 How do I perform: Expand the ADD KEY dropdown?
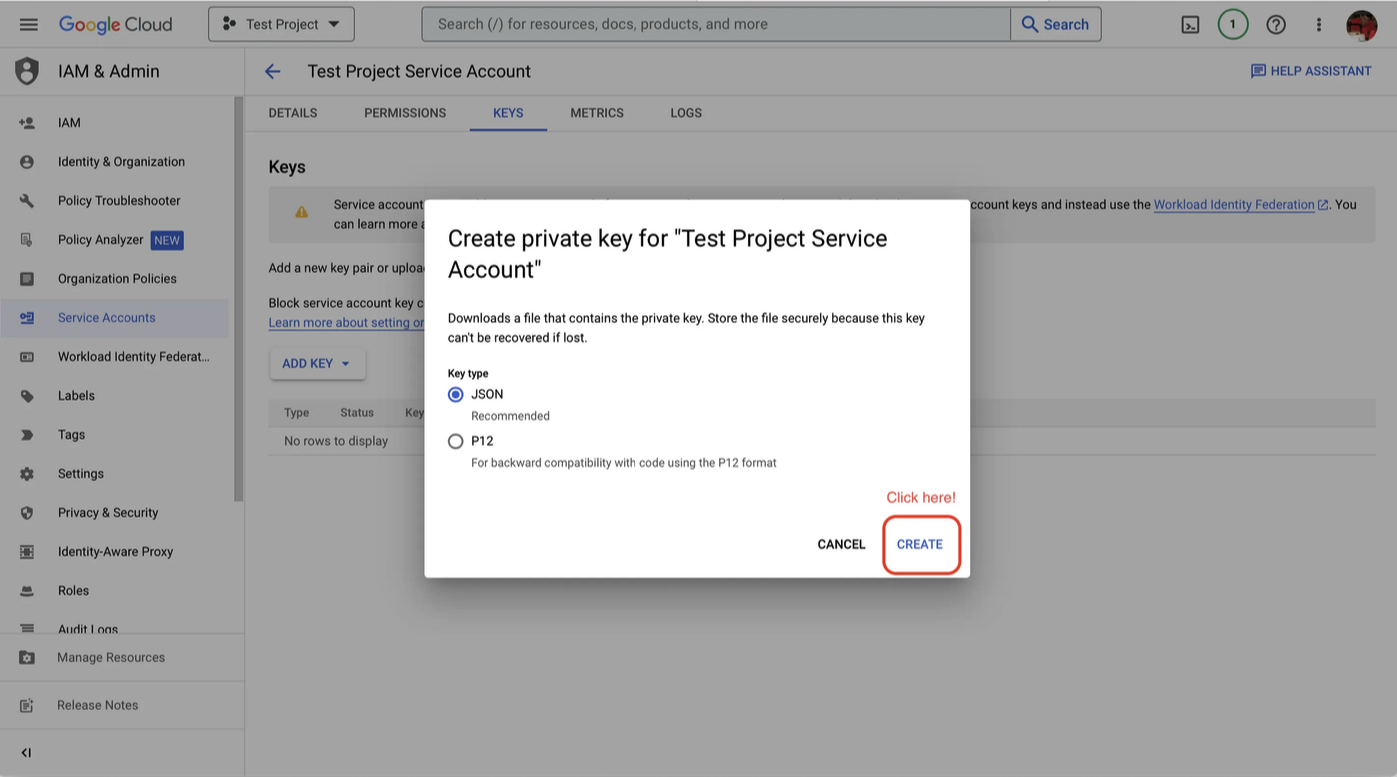pyautogui.click(x=317, y=364)
